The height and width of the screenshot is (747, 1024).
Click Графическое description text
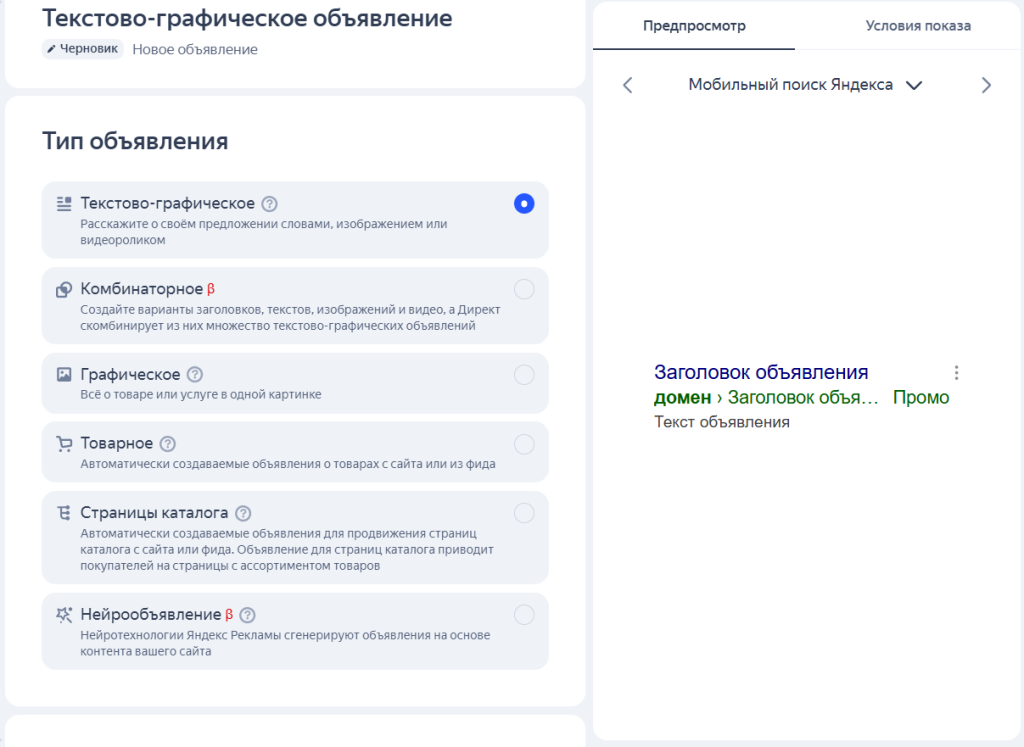point(201,394)
